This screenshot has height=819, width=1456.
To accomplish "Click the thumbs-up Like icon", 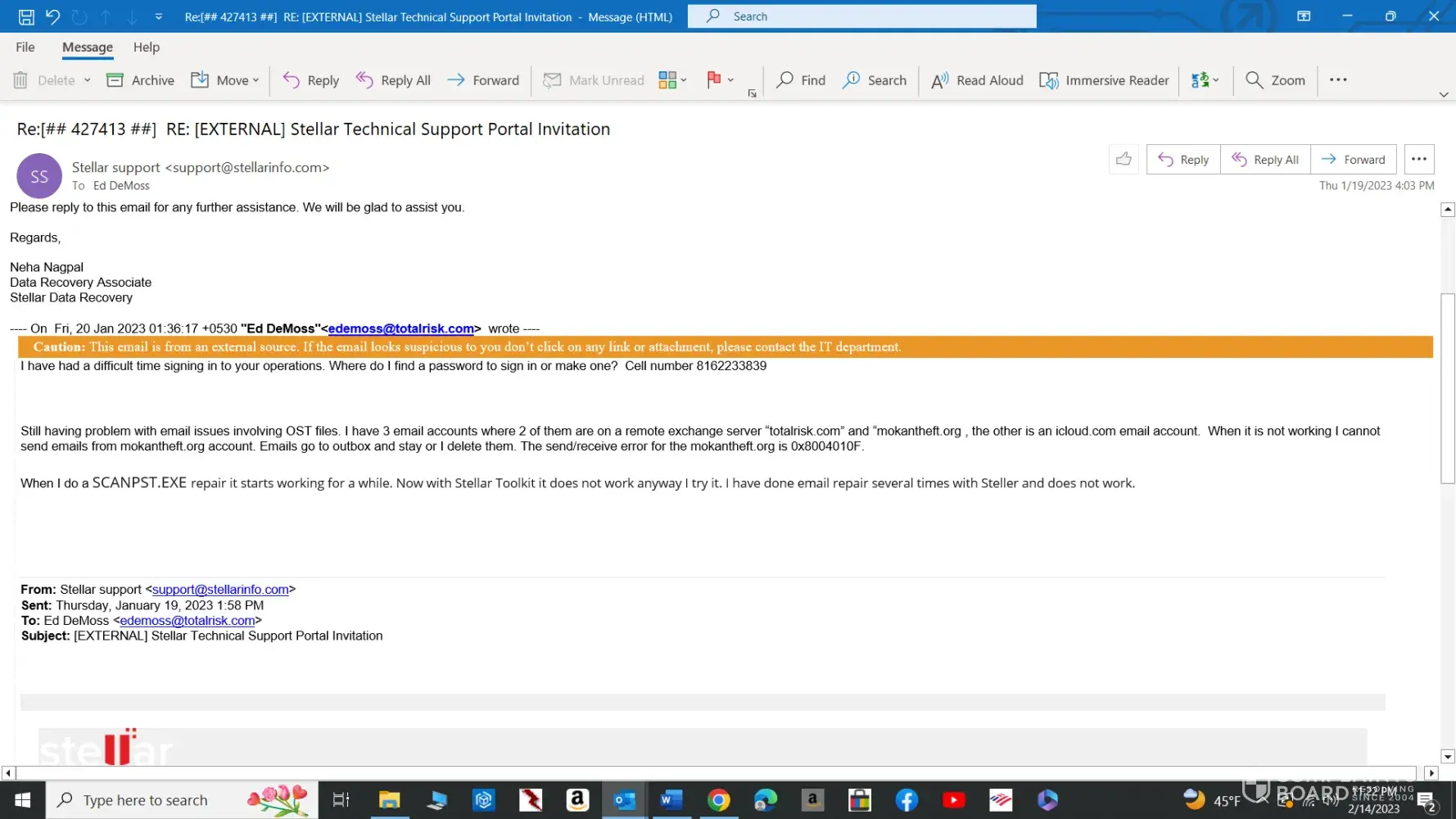I will tap(1124, 160).
